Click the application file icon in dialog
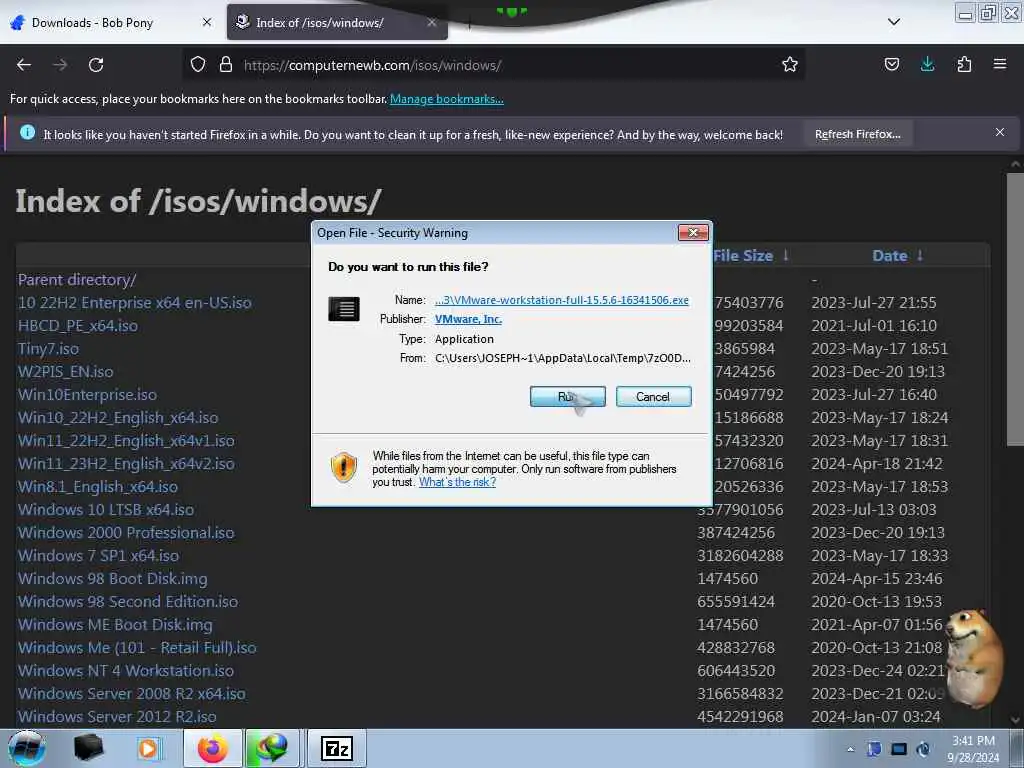This screenshot has height=768, width=1024. pos(344,309)
